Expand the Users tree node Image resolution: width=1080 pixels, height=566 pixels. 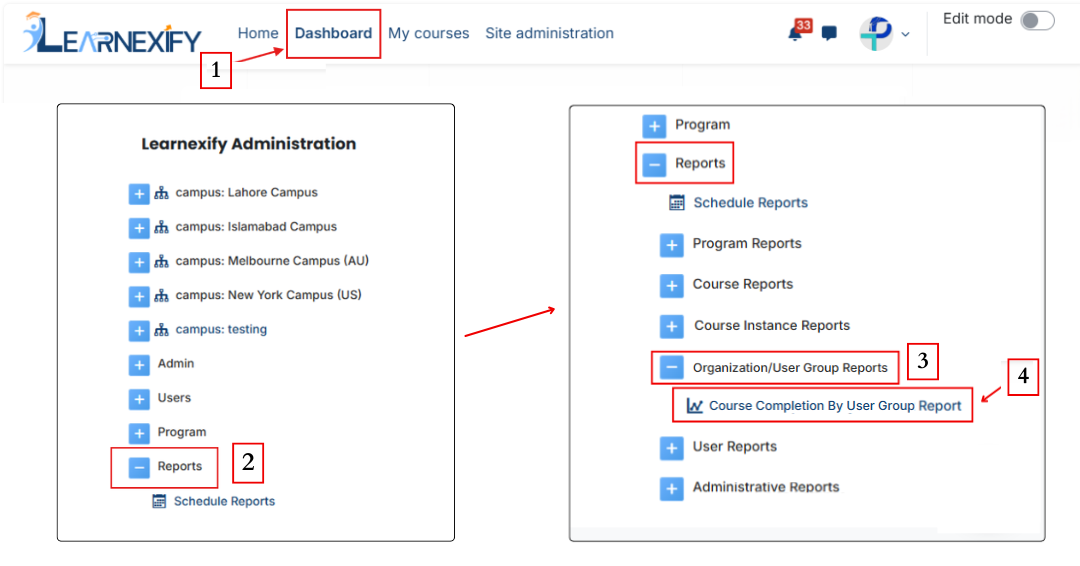tap(139, 399)
